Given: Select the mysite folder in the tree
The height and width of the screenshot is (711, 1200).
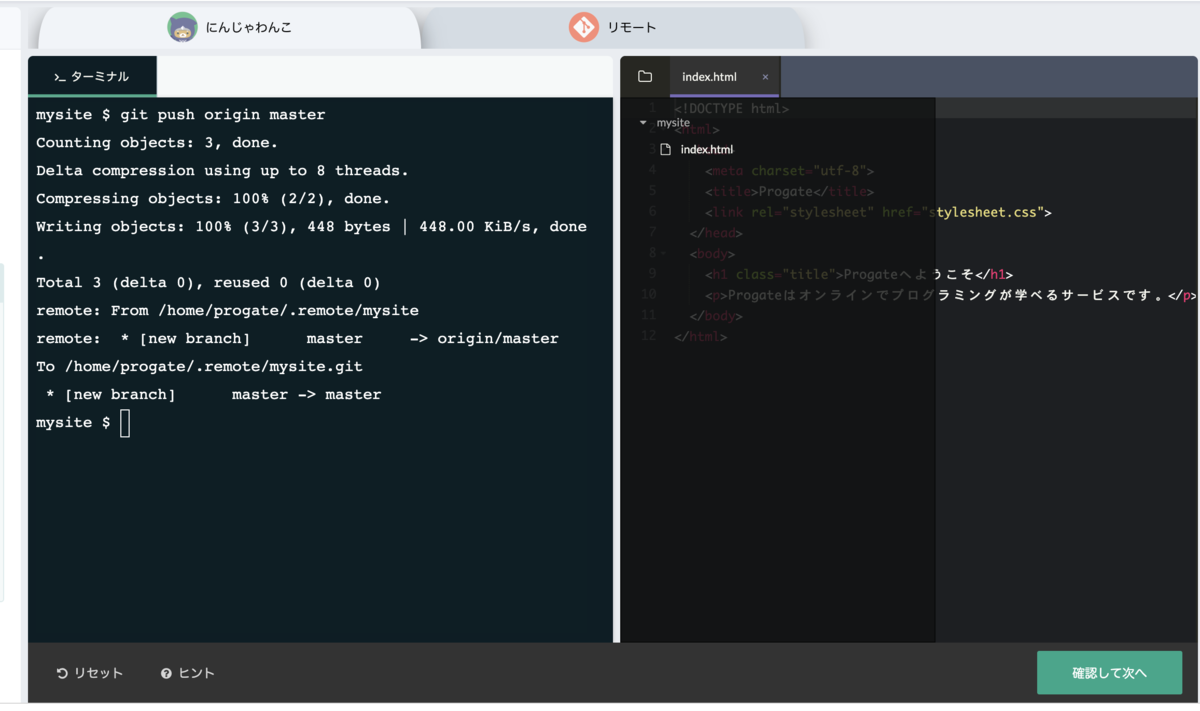Looking at the screenshot, I should tap(673, 123).
